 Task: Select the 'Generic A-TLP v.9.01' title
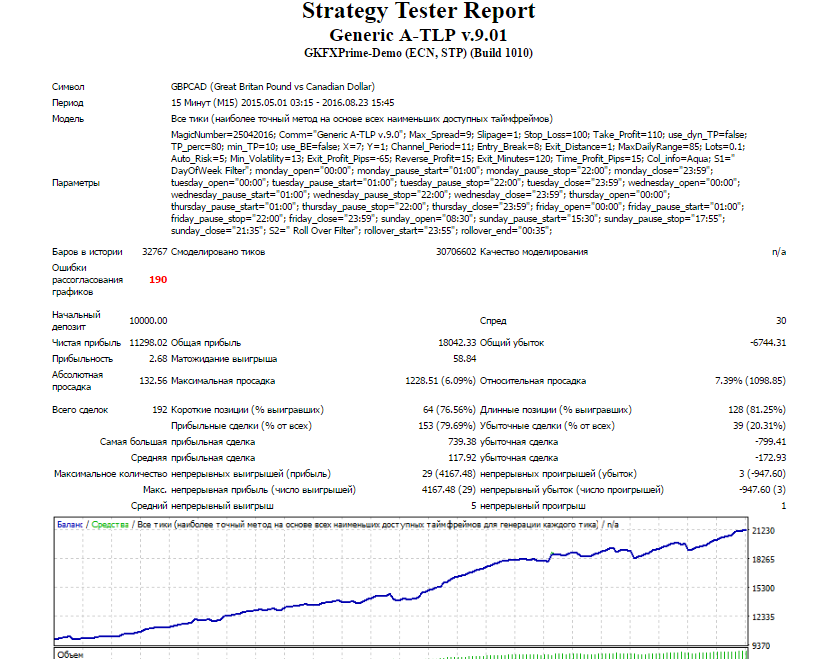(x=418, y=35)
